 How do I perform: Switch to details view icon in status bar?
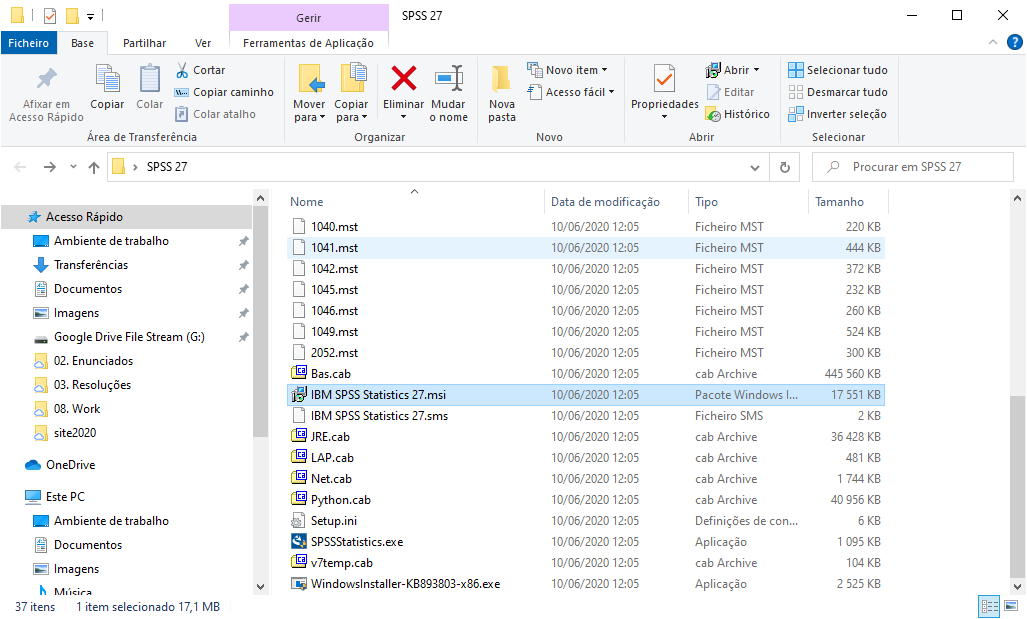(989, 606)
